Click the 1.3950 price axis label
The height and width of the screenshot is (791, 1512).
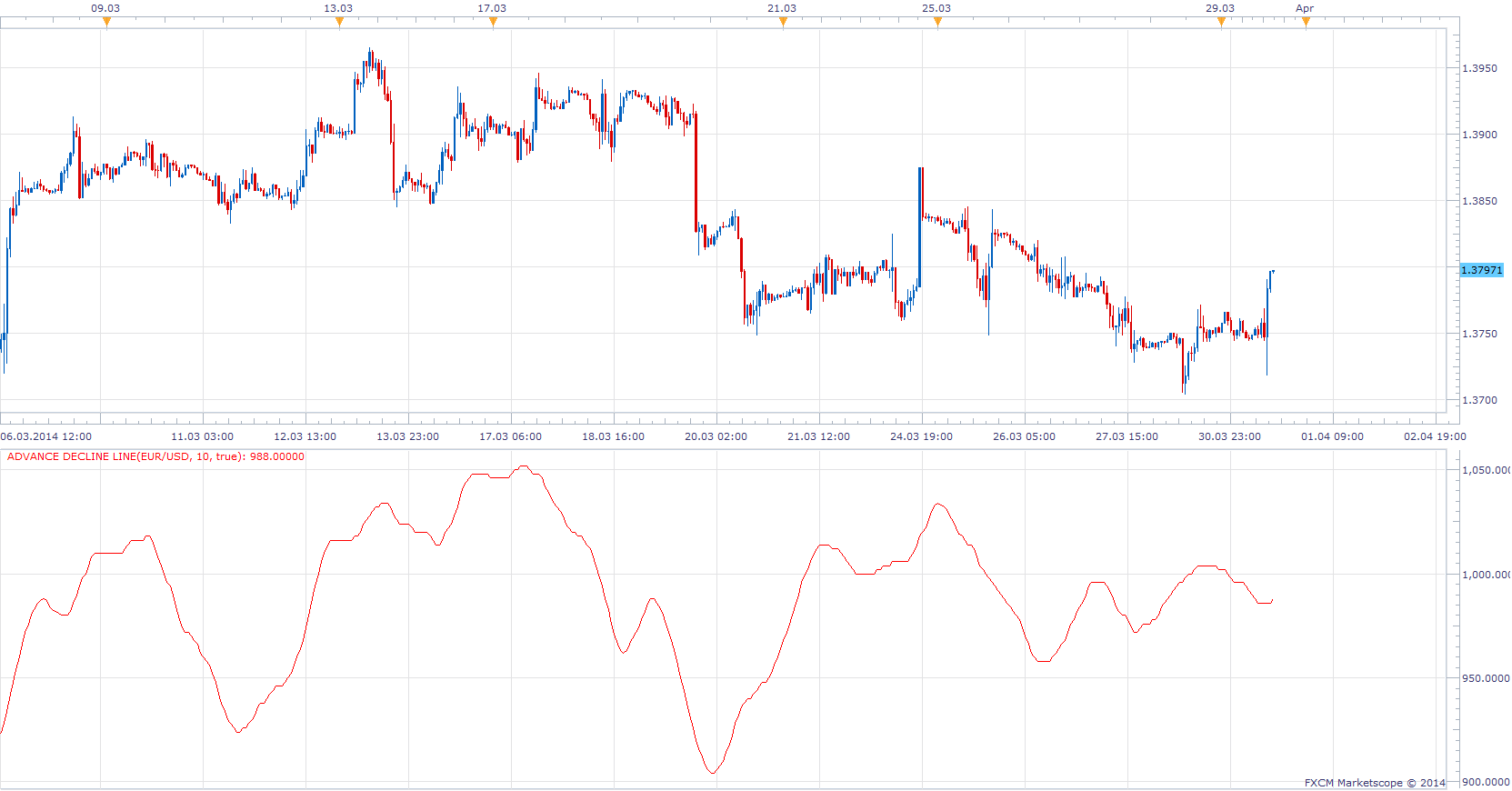click(1479, 68)
